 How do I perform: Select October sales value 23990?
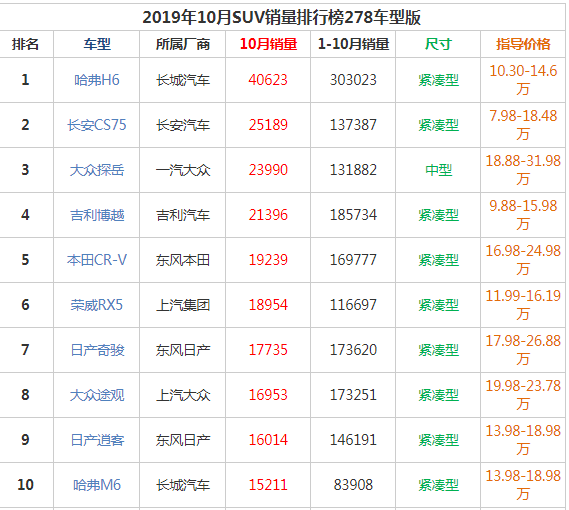coord(268,170)
